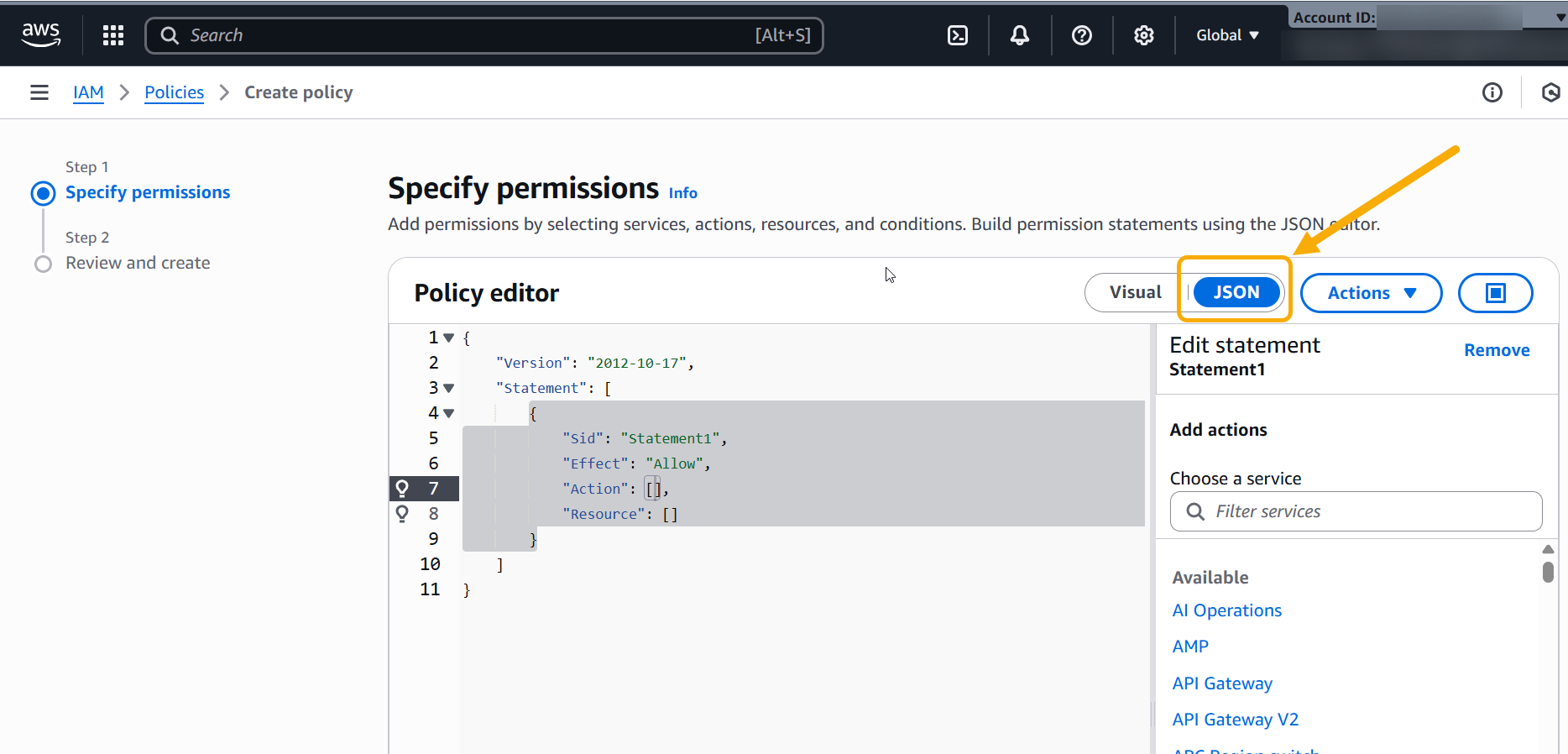
Task: Click the lightbulb hint on line 7
Action: [402, 489]
